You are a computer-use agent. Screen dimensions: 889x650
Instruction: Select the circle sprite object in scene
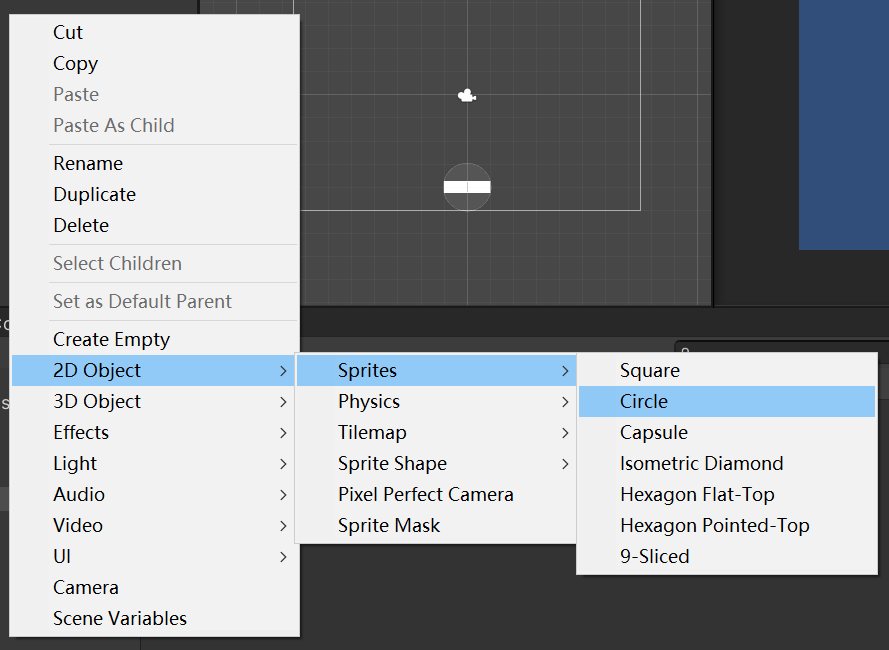pos(467,171)
